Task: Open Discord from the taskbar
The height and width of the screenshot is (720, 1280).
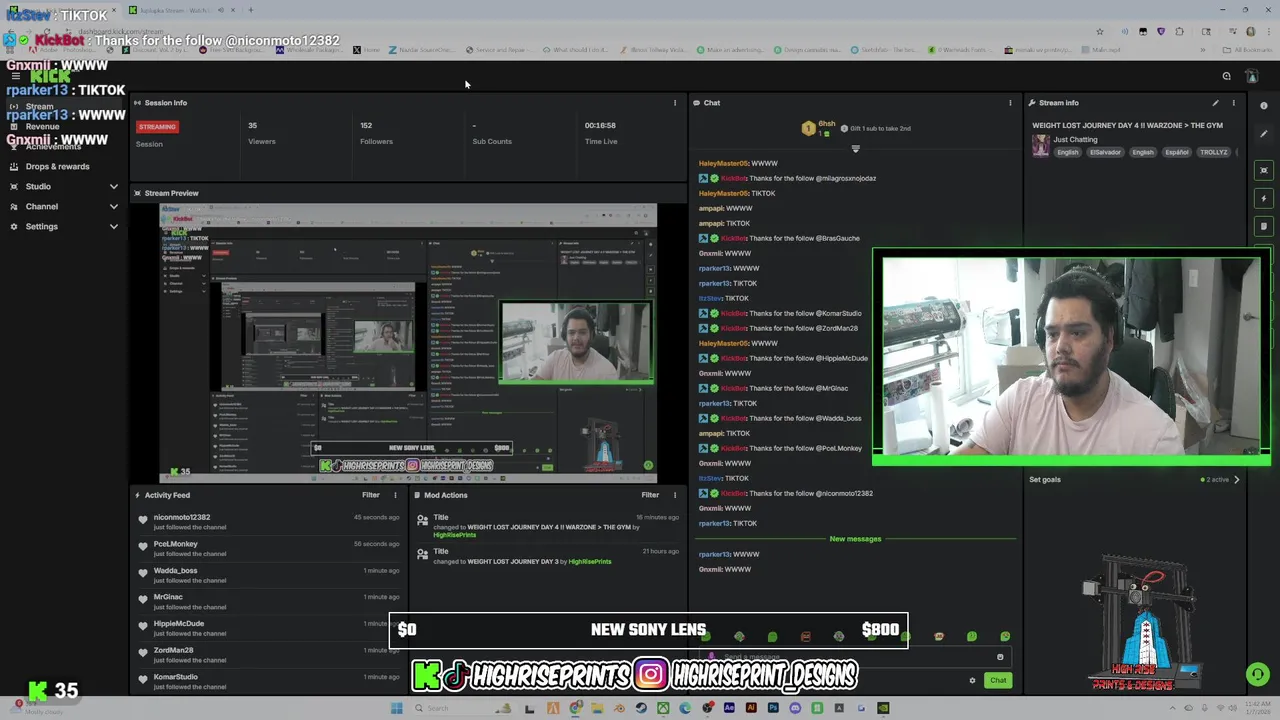Action: click(x=795, y=708)
